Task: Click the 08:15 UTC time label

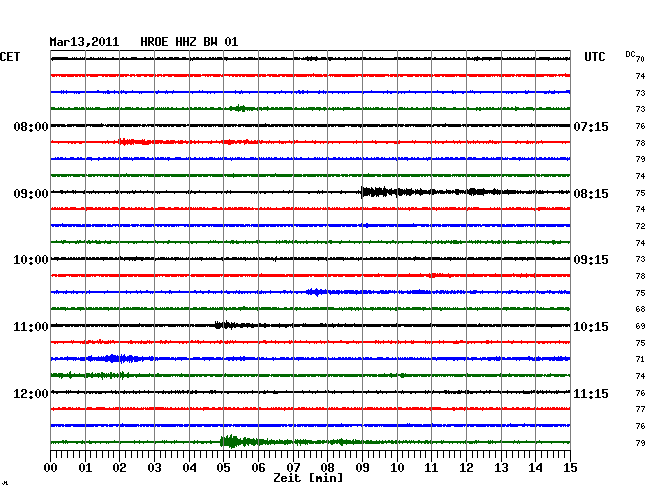Action: 591,194
